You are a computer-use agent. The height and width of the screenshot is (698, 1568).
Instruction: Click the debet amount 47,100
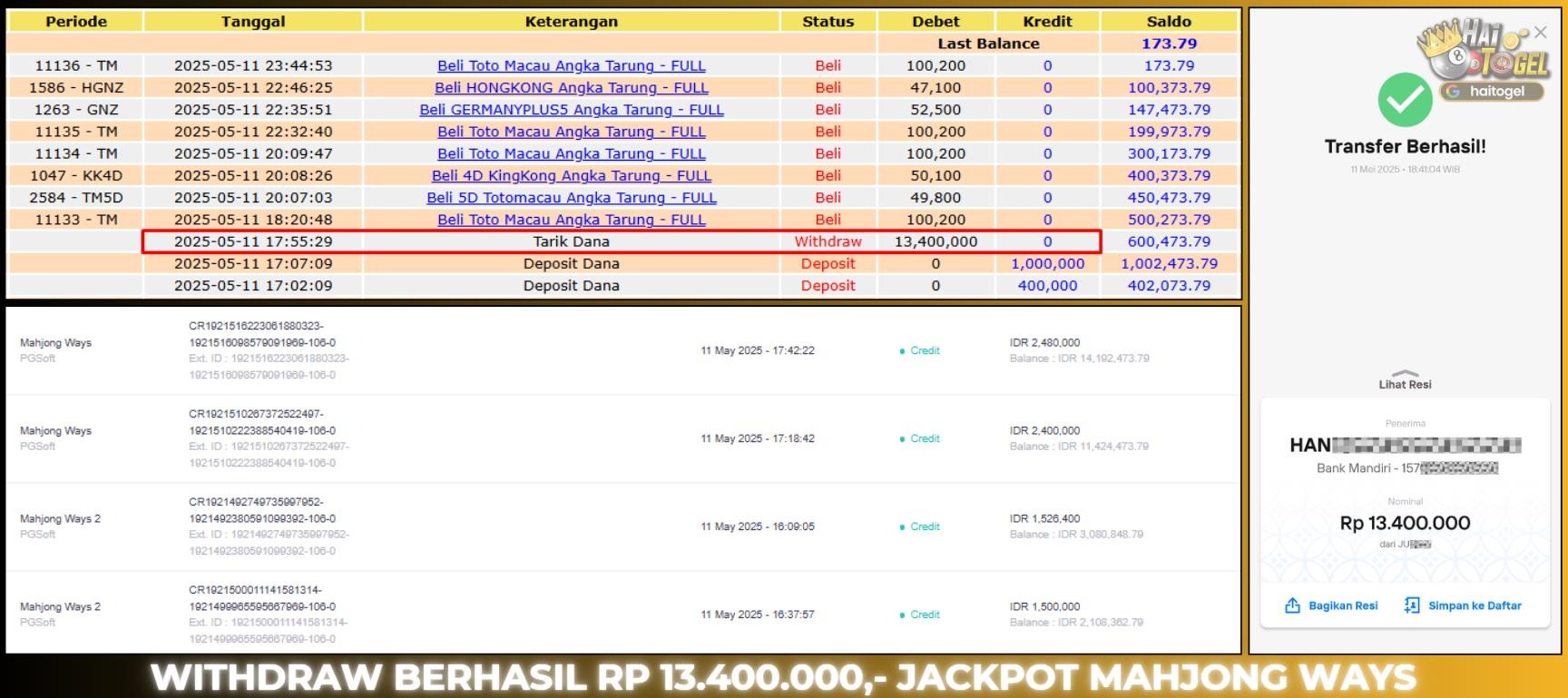point(936,87)
